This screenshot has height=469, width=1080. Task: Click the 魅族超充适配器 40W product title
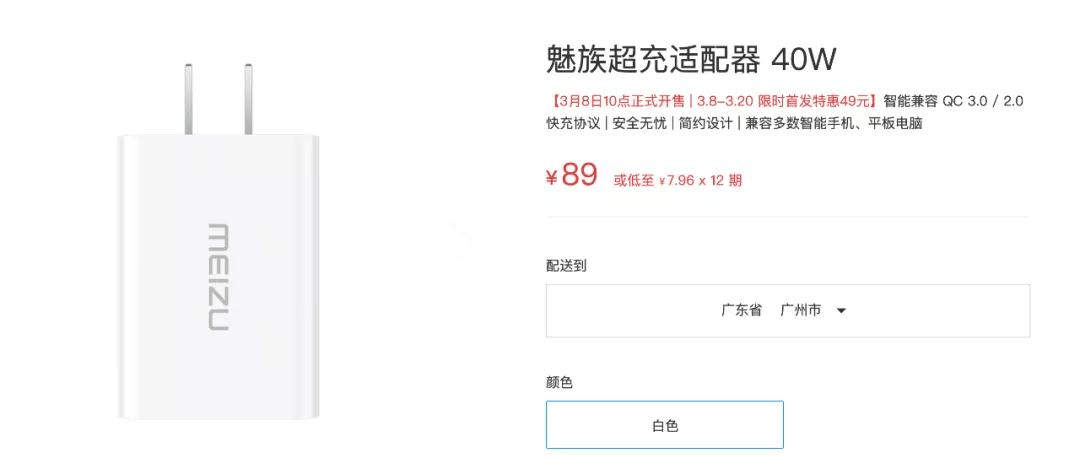(691, 59)
